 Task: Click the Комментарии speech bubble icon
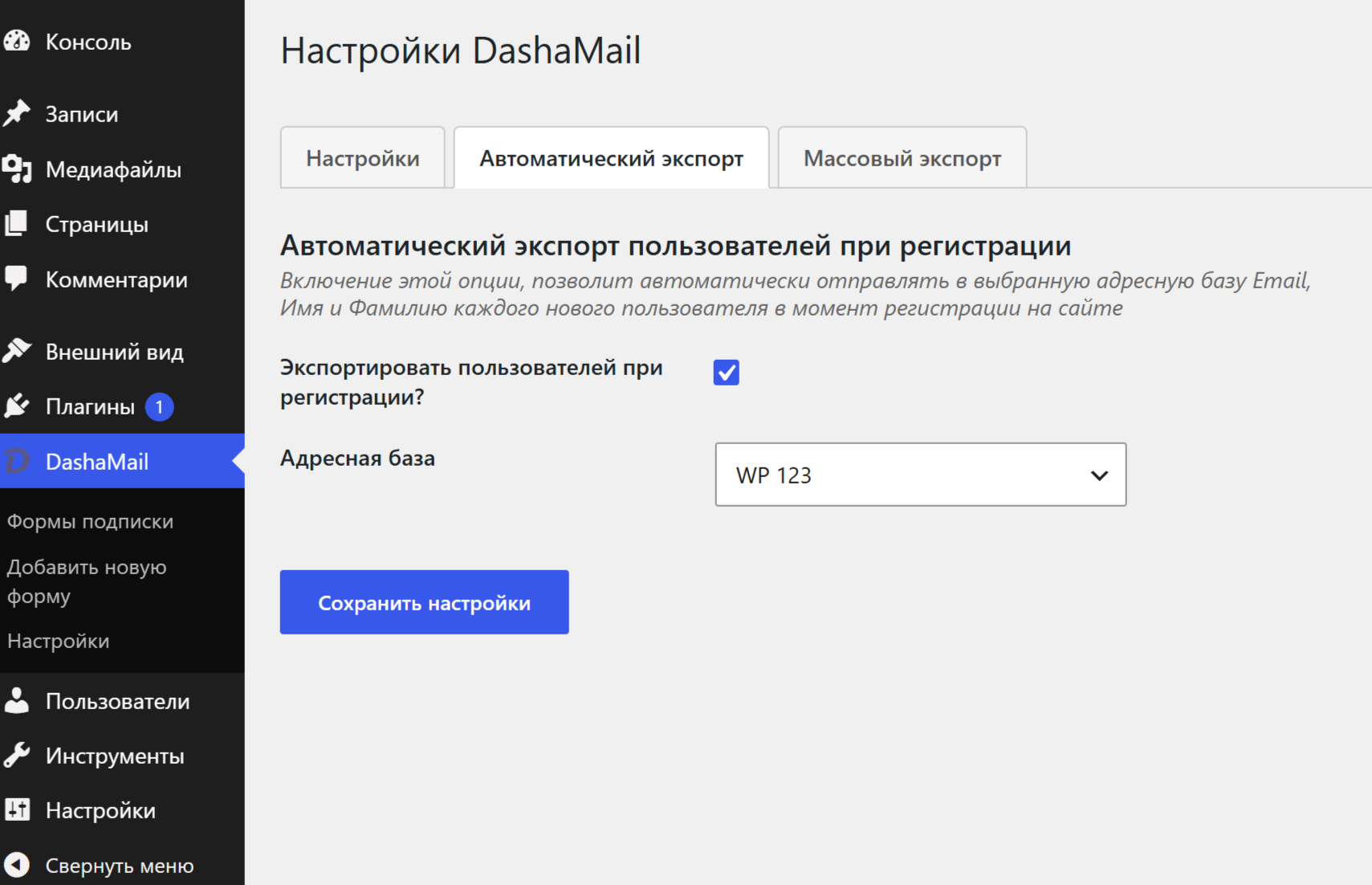17,279
